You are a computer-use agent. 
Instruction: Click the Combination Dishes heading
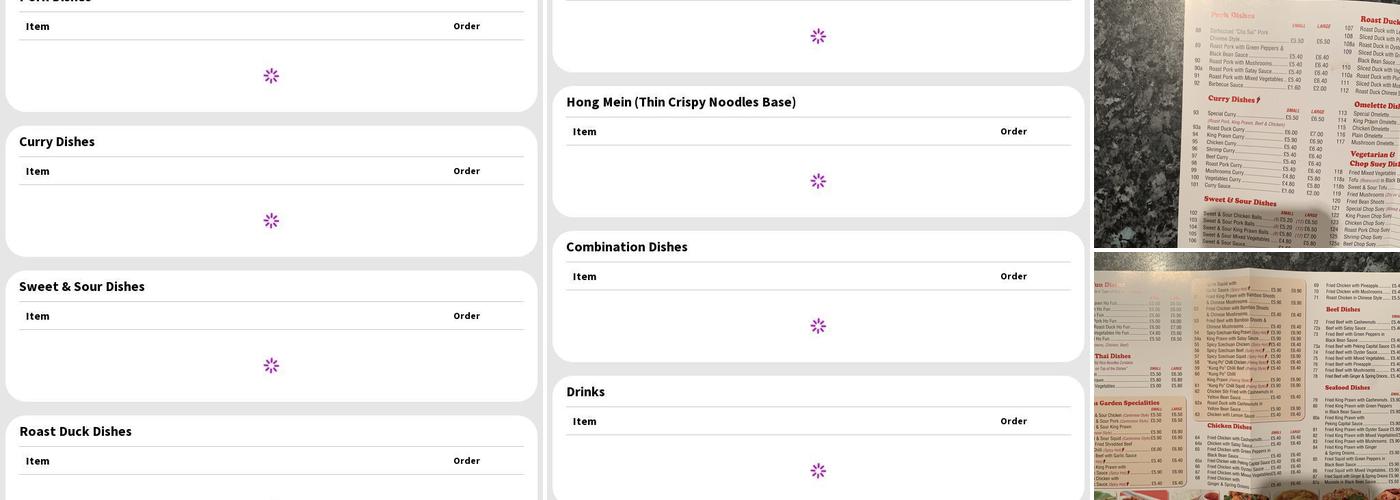[627, 247]
